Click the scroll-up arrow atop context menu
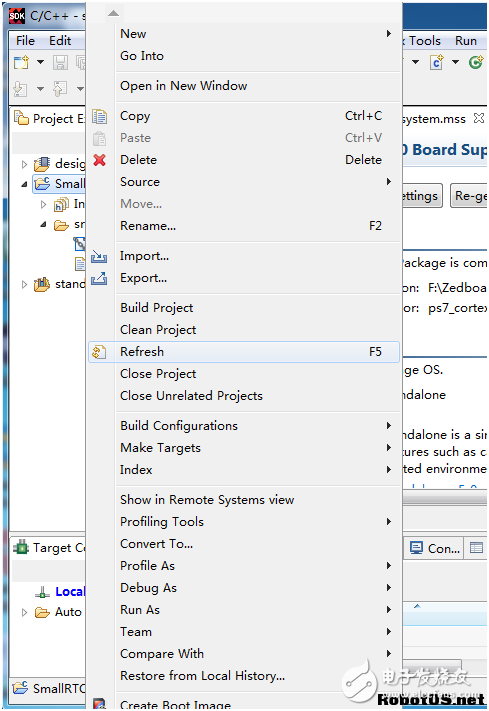Viewport: 489px width, 711px height. click(113, 14)
